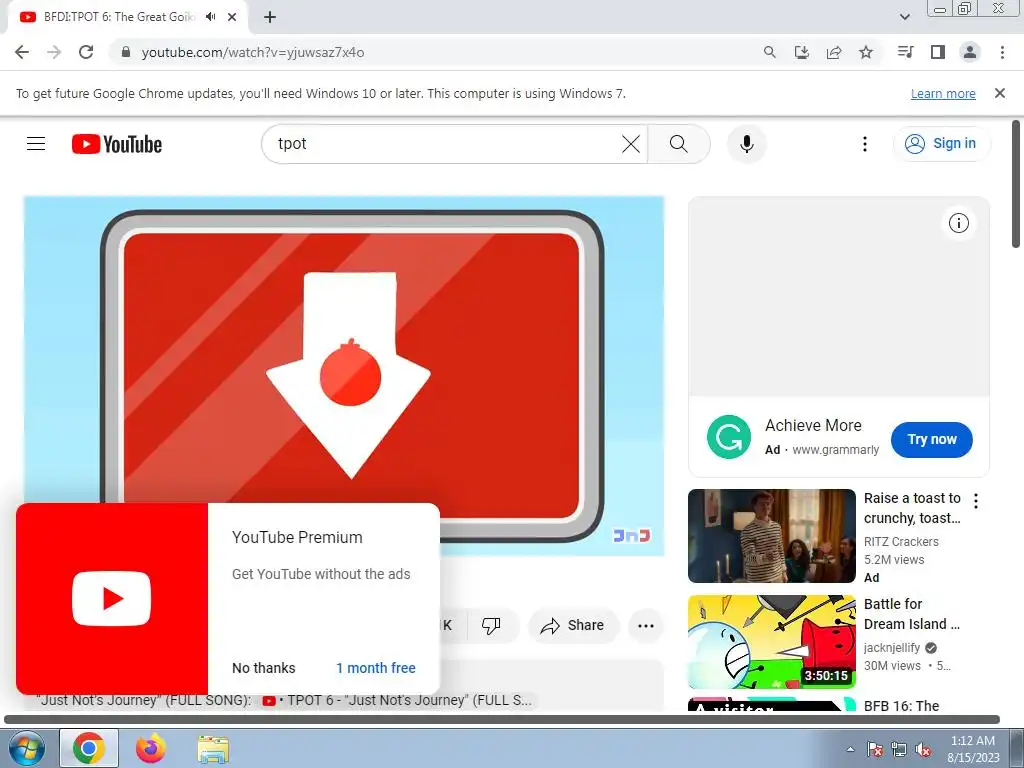1024x768 pixels.
Task: Share the video using the Share button
Action: click(572, 626)
